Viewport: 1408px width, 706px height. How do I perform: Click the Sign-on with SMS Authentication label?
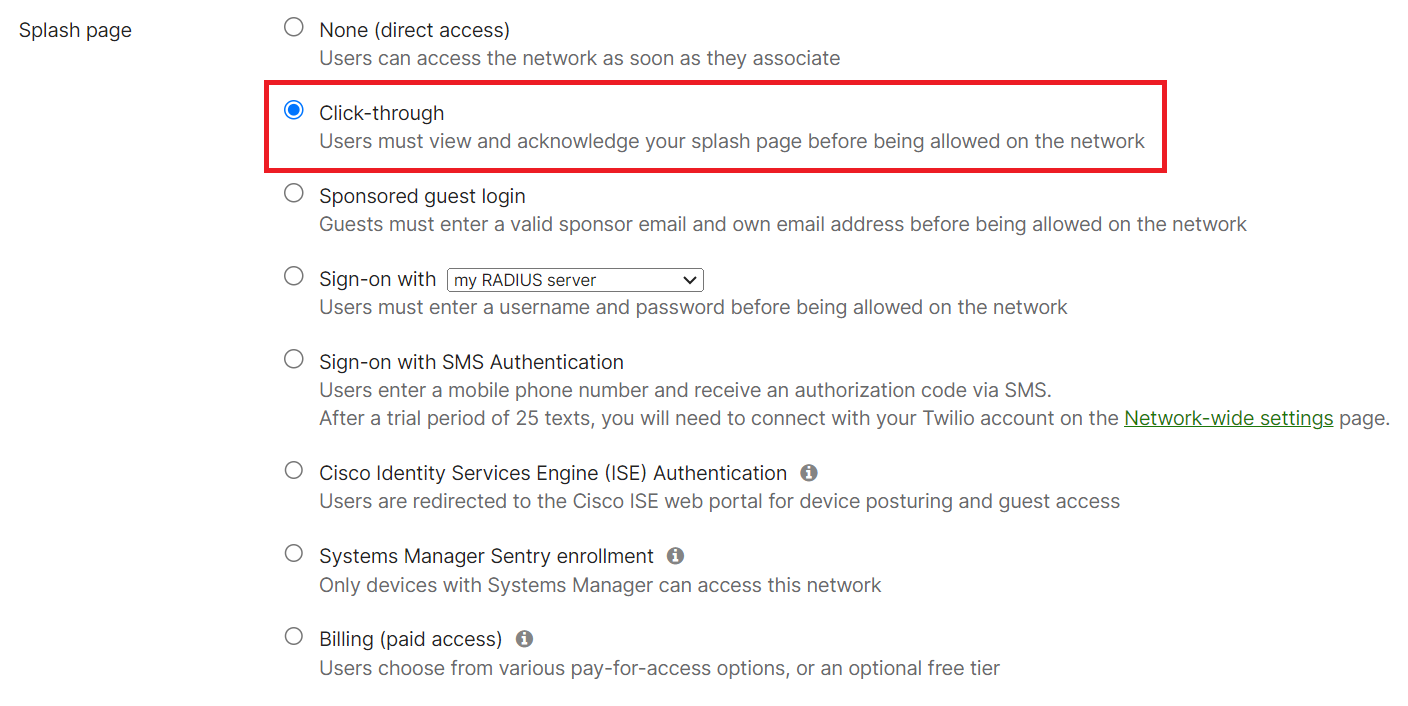pos(471,362)
